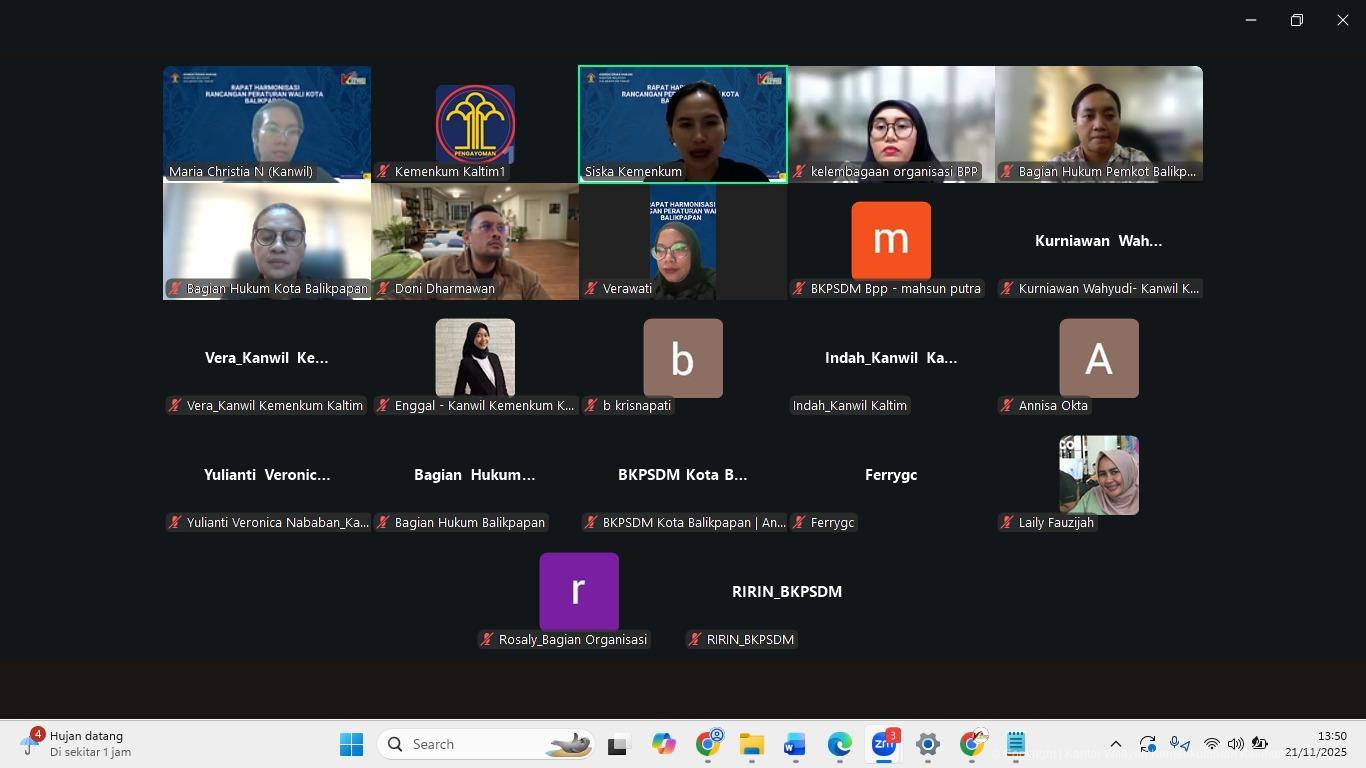Open Microsoft Edge from the taskbar
This screenshot has height=768, width=1366.
(x=839, y=744)
